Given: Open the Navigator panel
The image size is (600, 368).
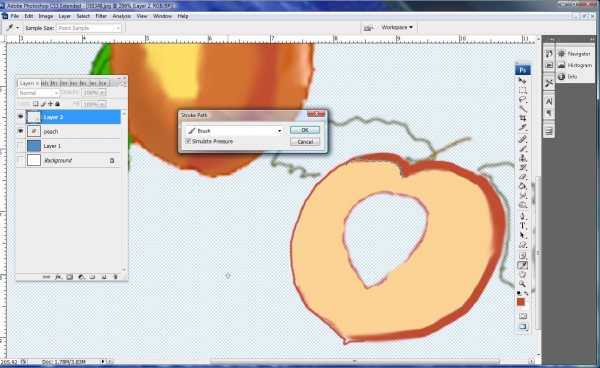Looking at the screenshot, I should click(574, 54).
